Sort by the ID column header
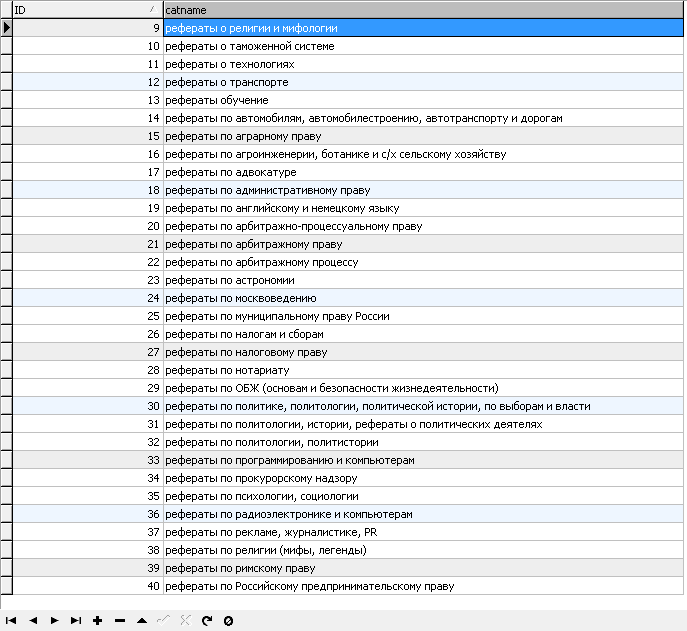Viewport: 687px width, 631px height. click(86, 9)
